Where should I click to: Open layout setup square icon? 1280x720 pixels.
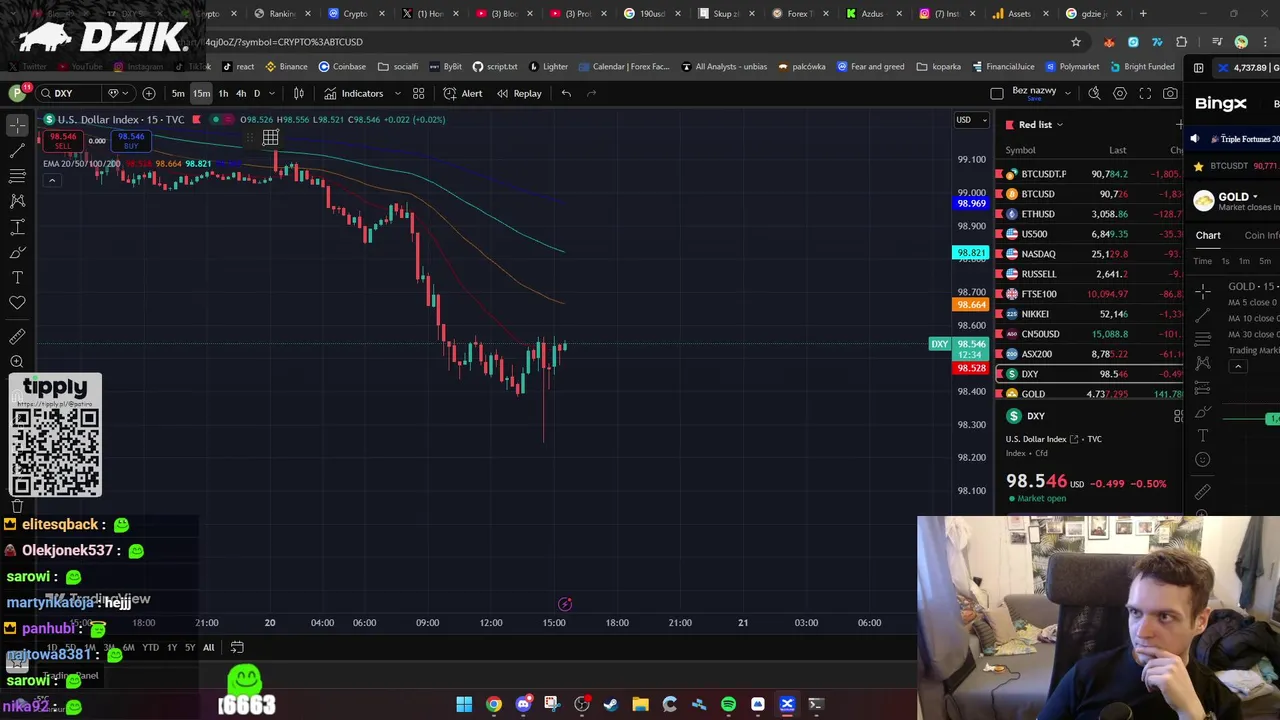pos(997,93)
